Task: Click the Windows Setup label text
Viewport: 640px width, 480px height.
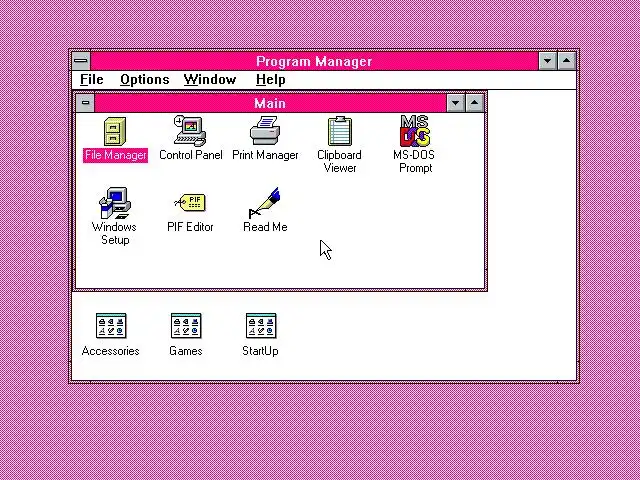Action: [115, 233]
